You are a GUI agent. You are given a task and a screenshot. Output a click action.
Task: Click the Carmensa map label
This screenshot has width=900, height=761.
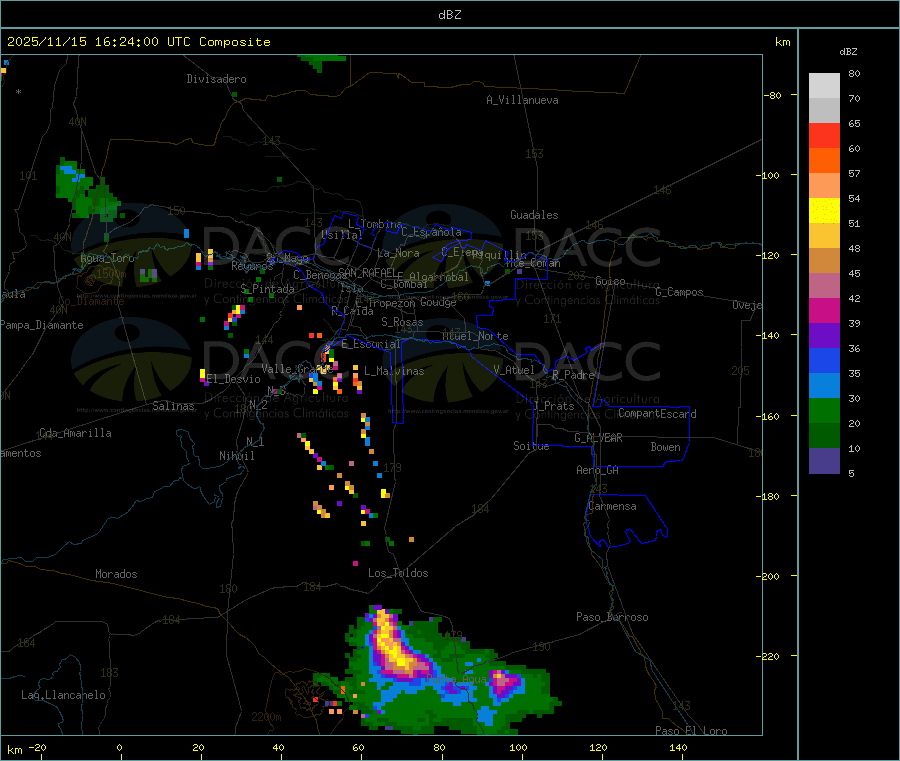coord(612,506)
